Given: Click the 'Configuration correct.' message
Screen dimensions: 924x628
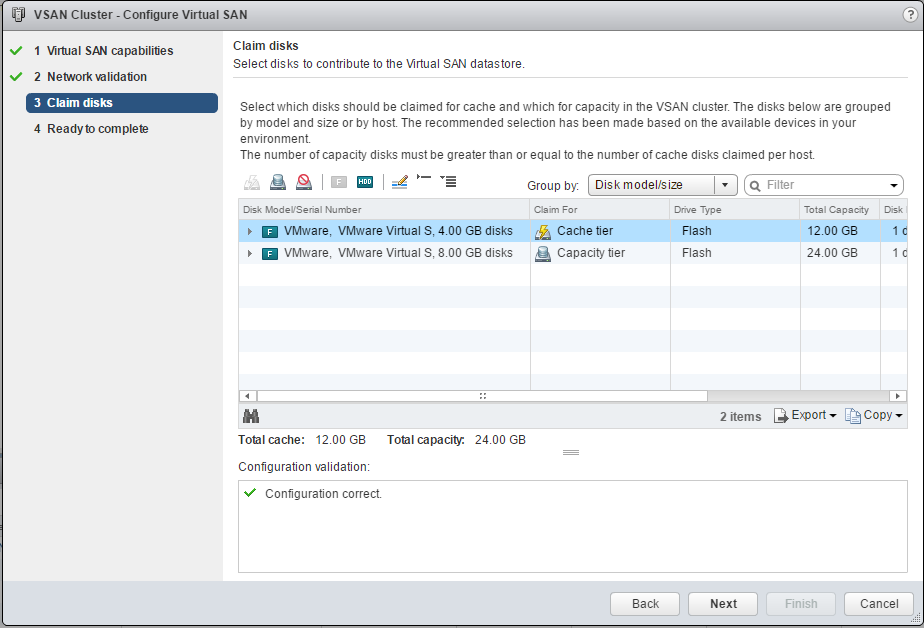Looking at the screenshot, I should pos(323,494).
